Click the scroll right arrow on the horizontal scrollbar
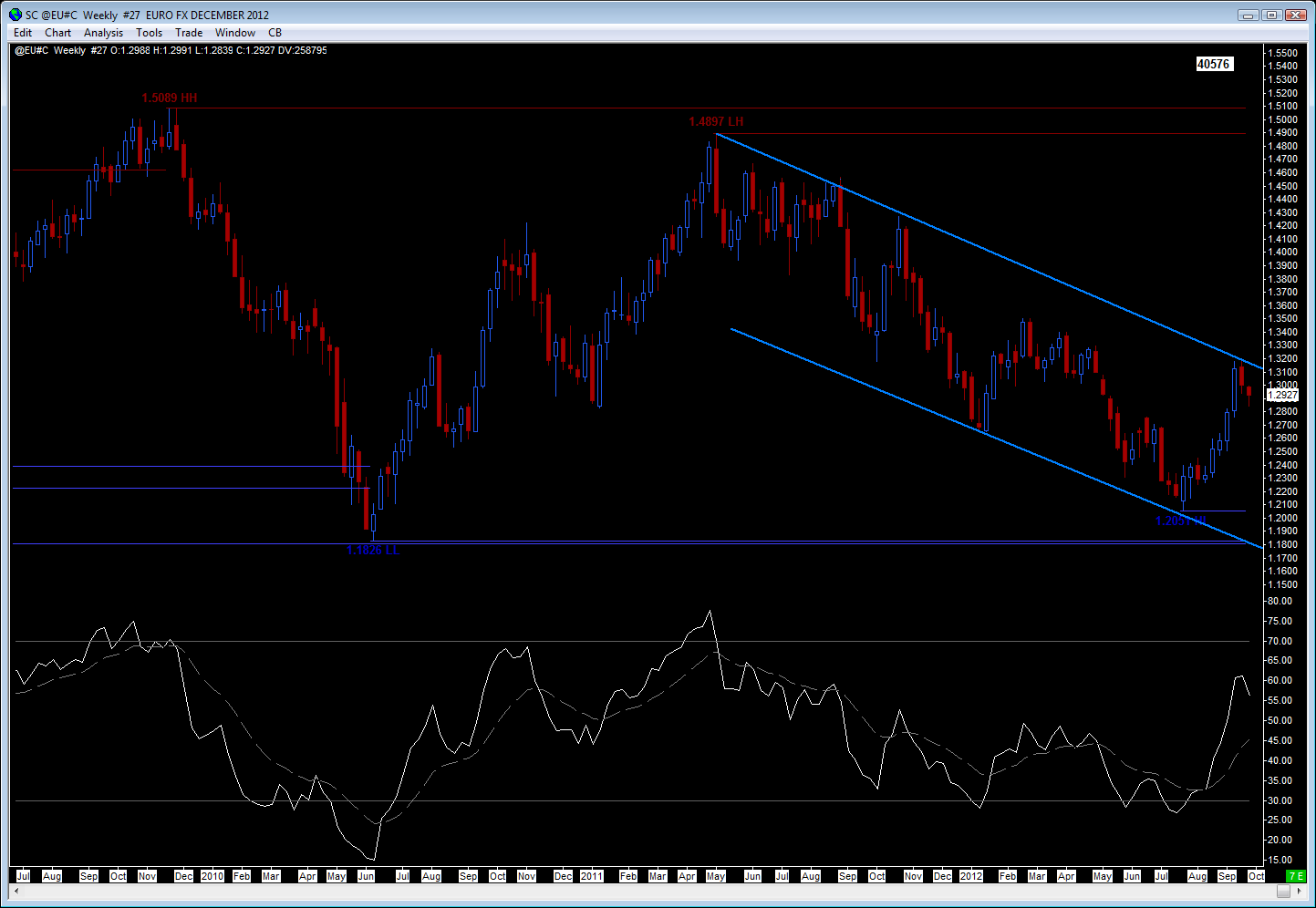1316x908 pixels. [1300, 892]
